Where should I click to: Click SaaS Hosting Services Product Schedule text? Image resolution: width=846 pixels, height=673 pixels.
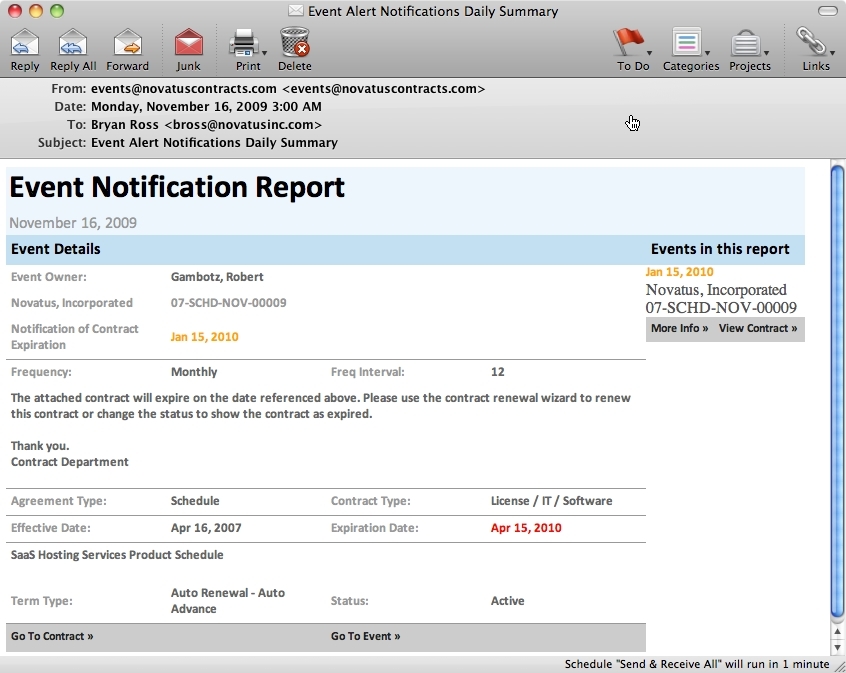pyautogui.click(x=117, y=555)
